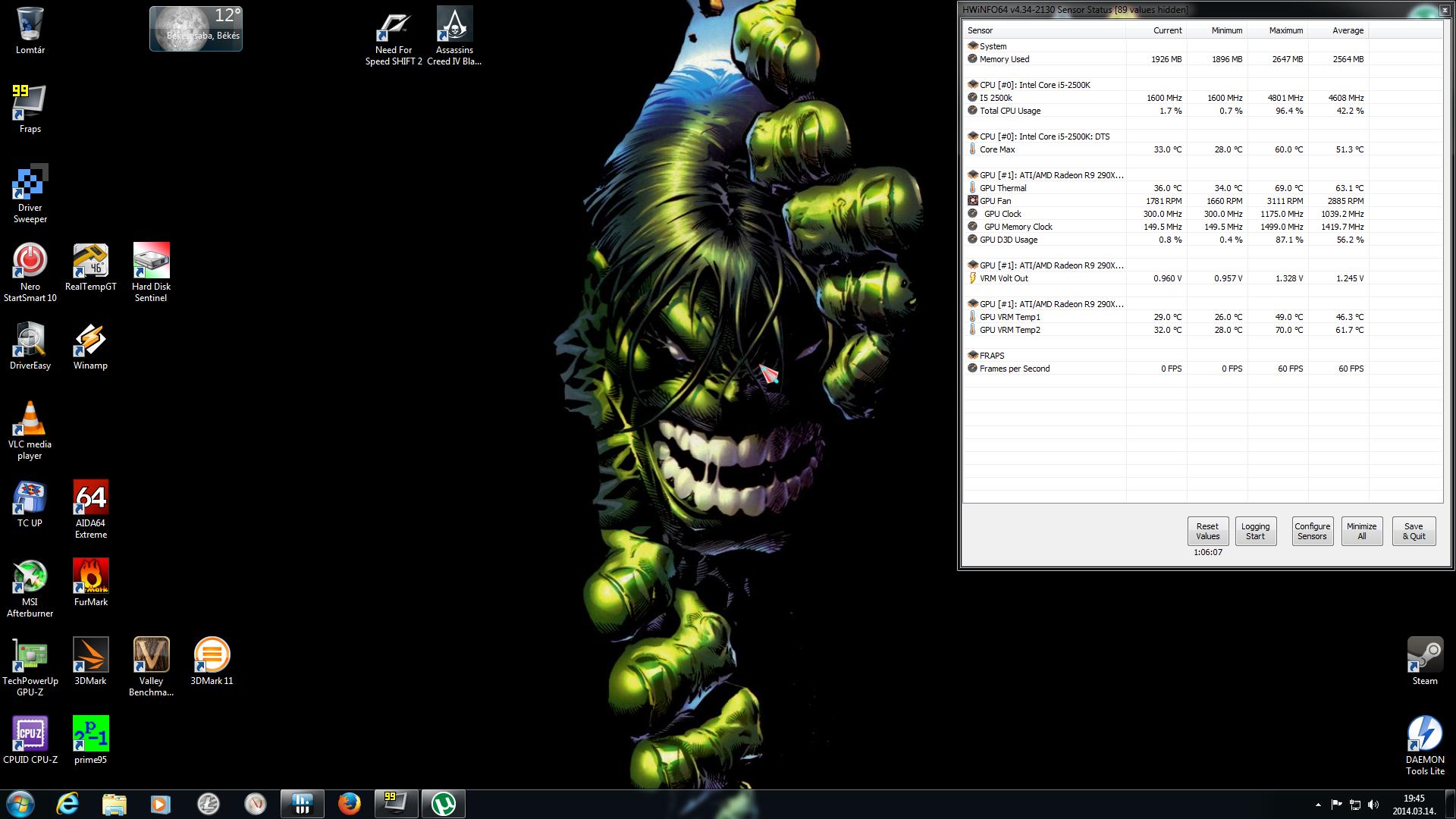1456x819 pixels.
Task: Launch the 3DMark desktop icon
Action: click(x=91, y=661)
